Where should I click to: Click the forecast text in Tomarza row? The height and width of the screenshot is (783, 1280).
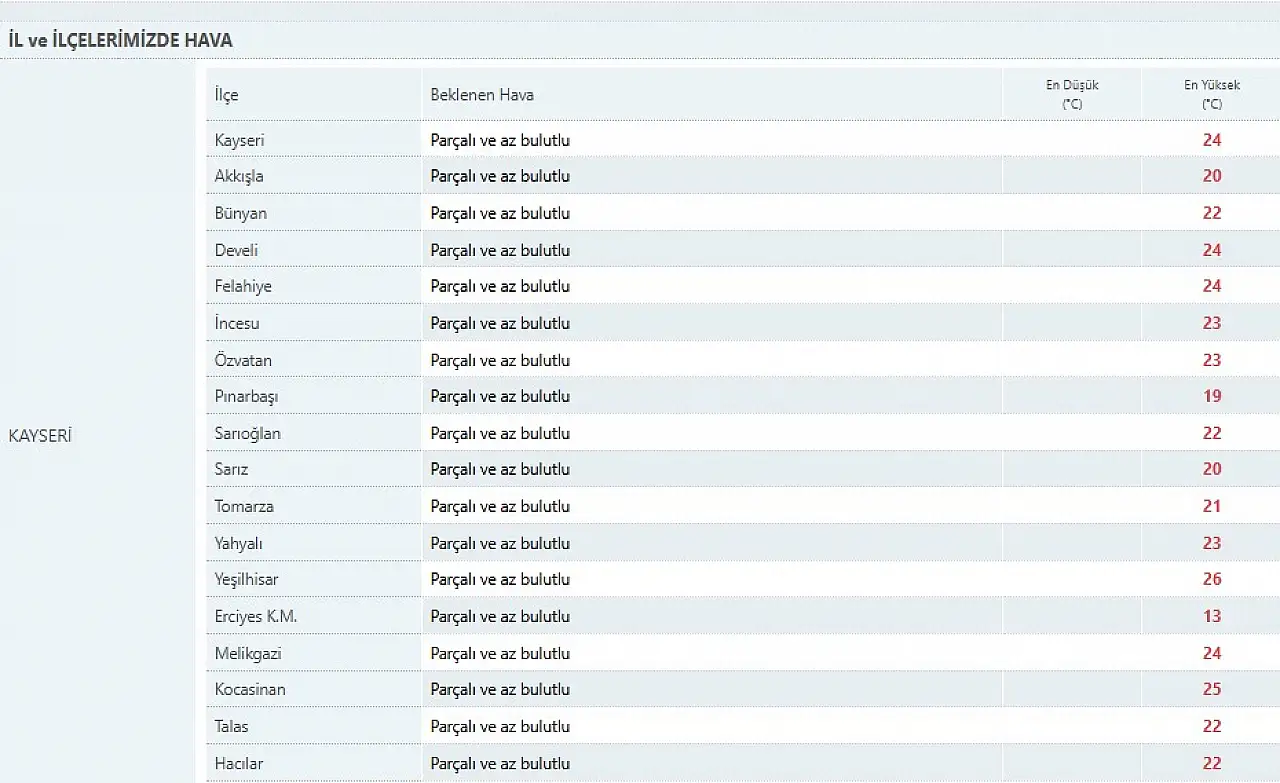click(x=500, y=506)
